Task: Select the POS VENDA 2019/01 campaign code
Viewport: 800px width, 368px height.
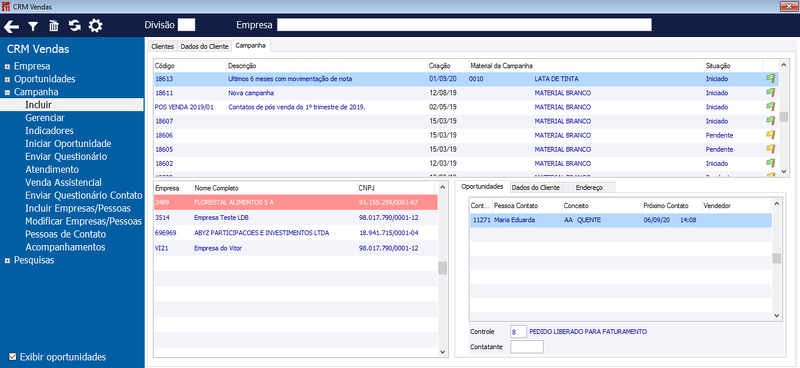Action: click(184, 107)
